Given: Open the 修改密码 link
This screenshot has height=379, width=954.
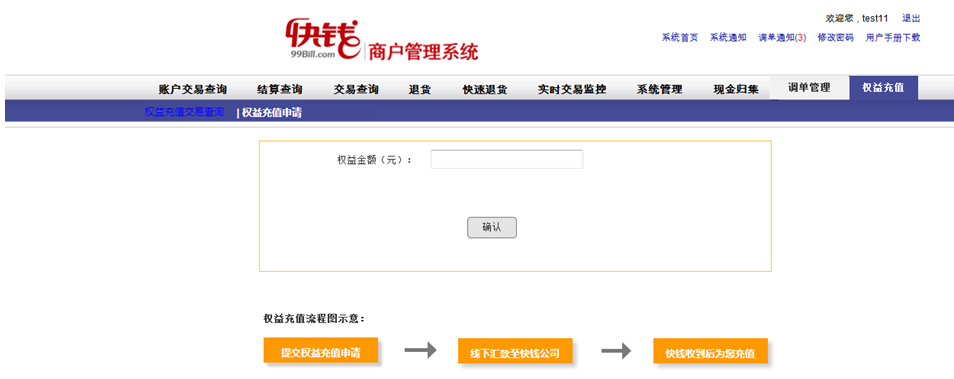Looking at the screenshot, I should [x=835, y=38].
